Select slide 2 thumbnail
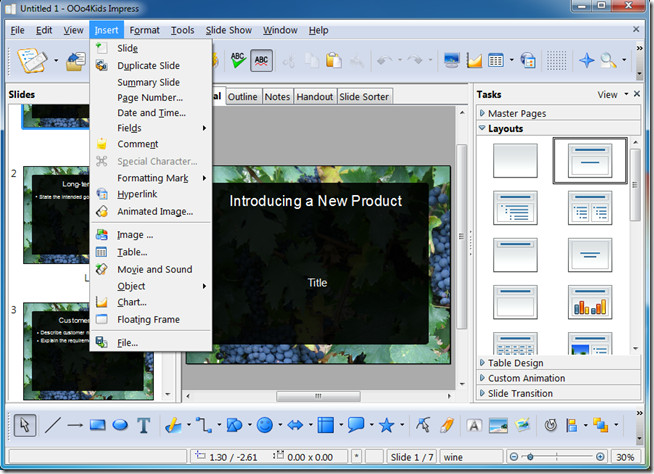654x474 pixels. 56,215
